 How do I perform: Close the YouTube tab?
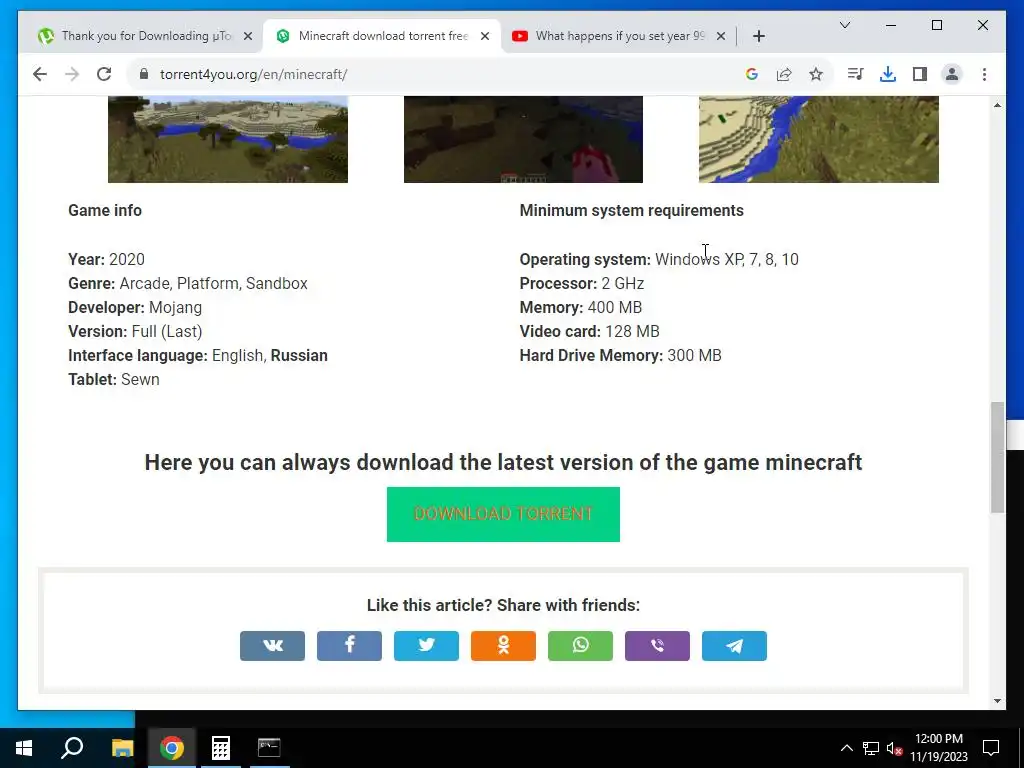721,36
